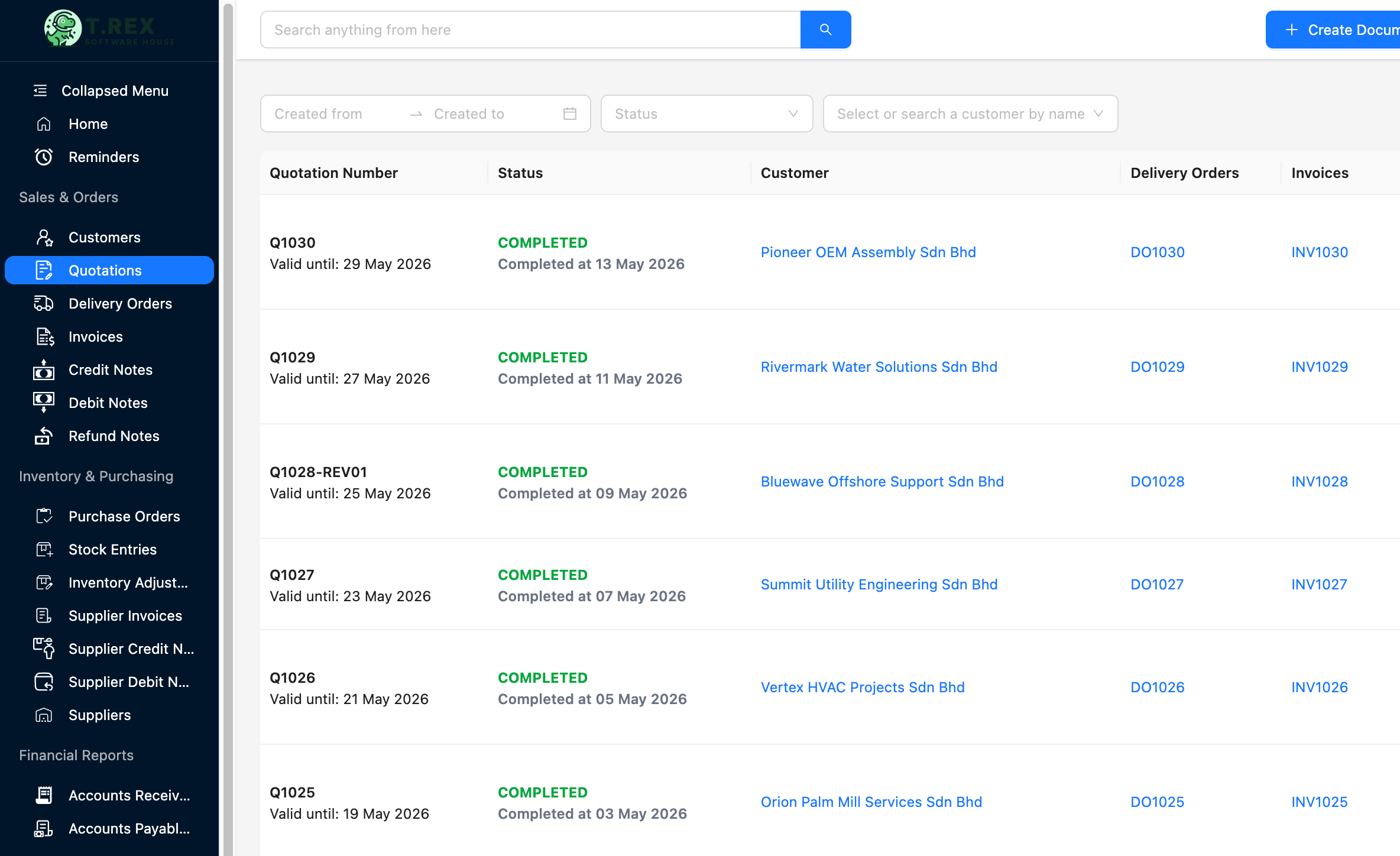Select the Customers icon in the sidebar
The height and width of the screenshot is (856, 1400).
[44, 237]
